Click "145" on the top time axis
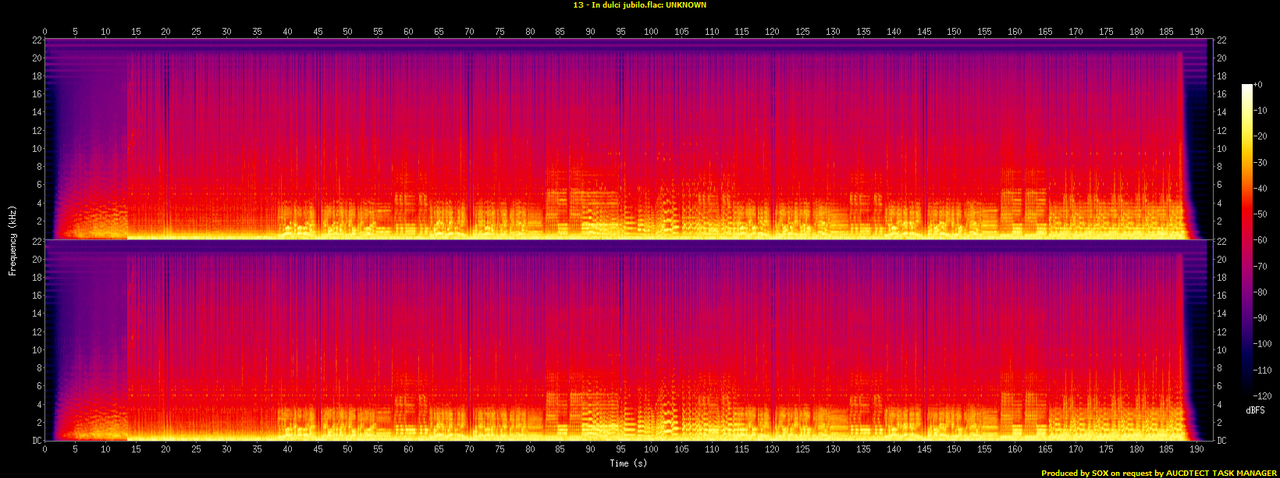 pyautogui.click(x=924, y=31)
